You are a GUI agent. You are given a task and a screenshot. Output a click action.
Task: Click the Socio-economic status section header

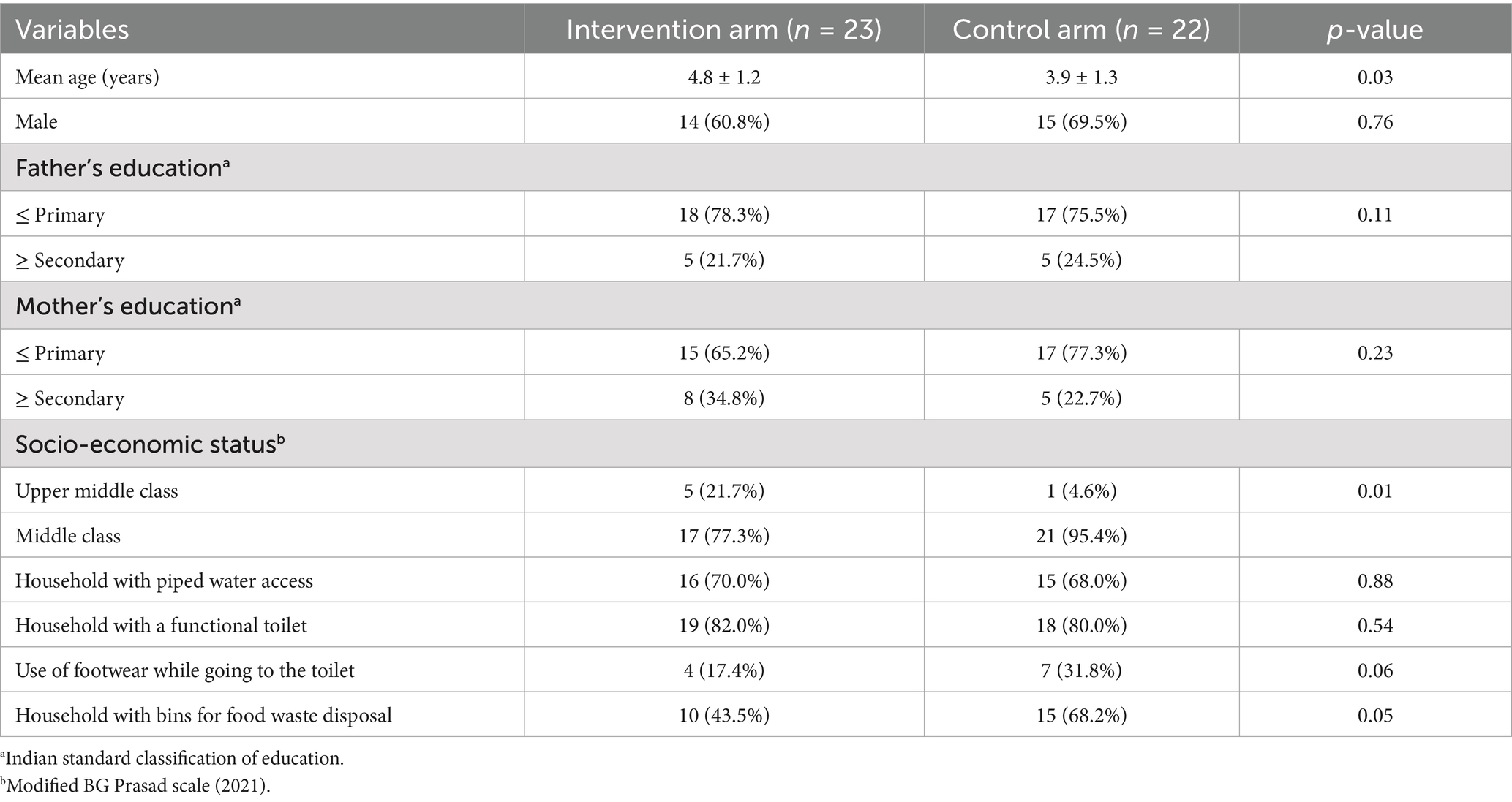[150, 444]
